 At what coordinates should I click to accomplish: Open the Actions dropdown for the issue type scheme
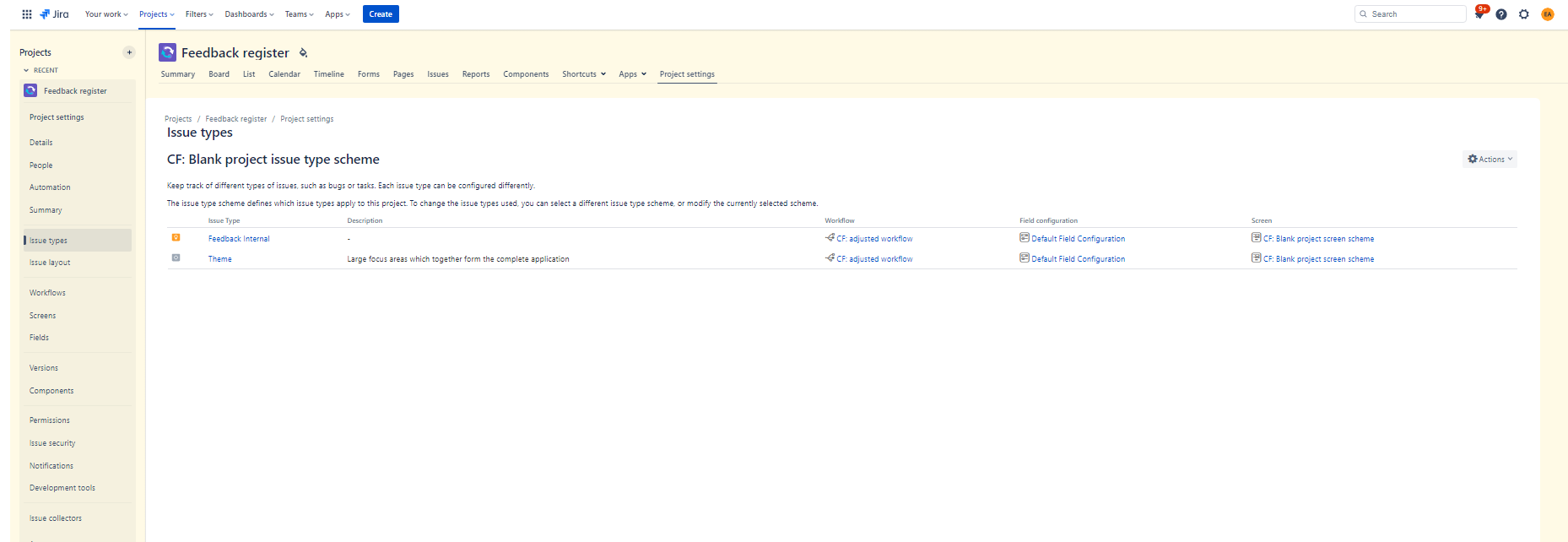click(1490, 160)
